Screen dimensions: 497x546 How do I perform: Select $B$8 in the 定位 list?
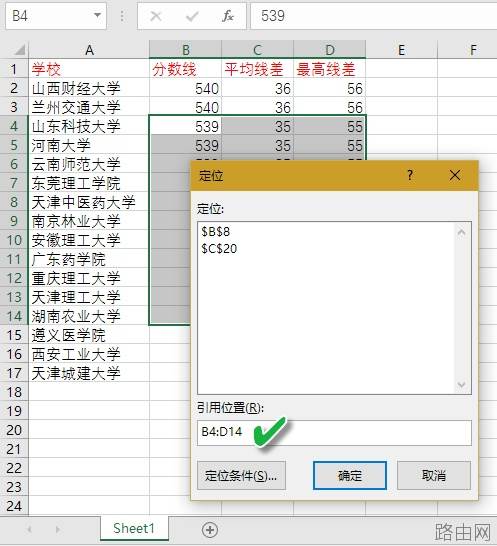click(x=216, y=232)
